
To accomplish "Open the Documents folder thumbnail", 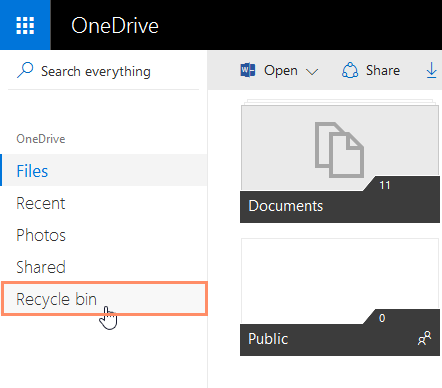I will tap(340, 147).
